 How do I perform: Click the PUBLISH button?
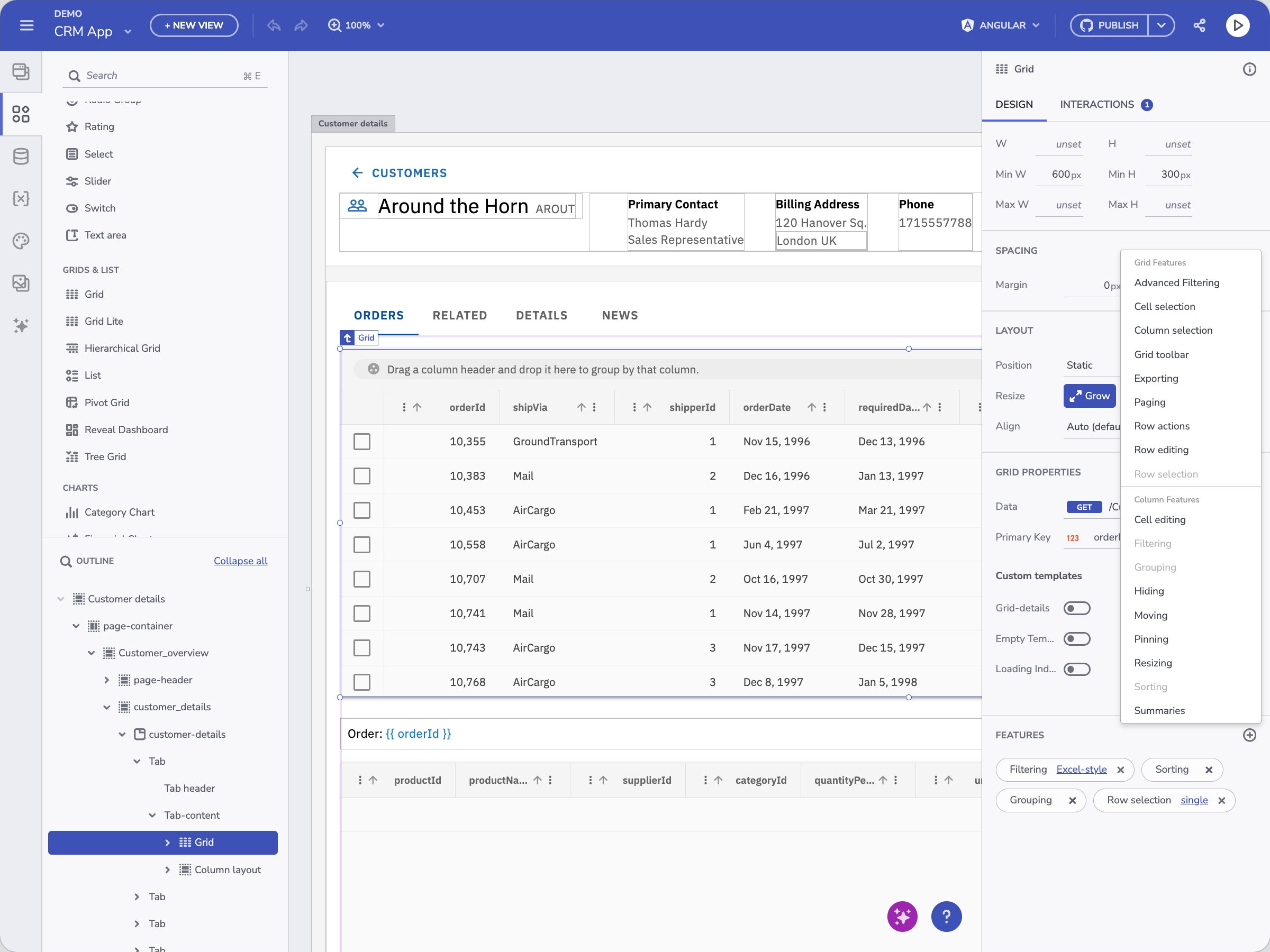(1109, 25)
